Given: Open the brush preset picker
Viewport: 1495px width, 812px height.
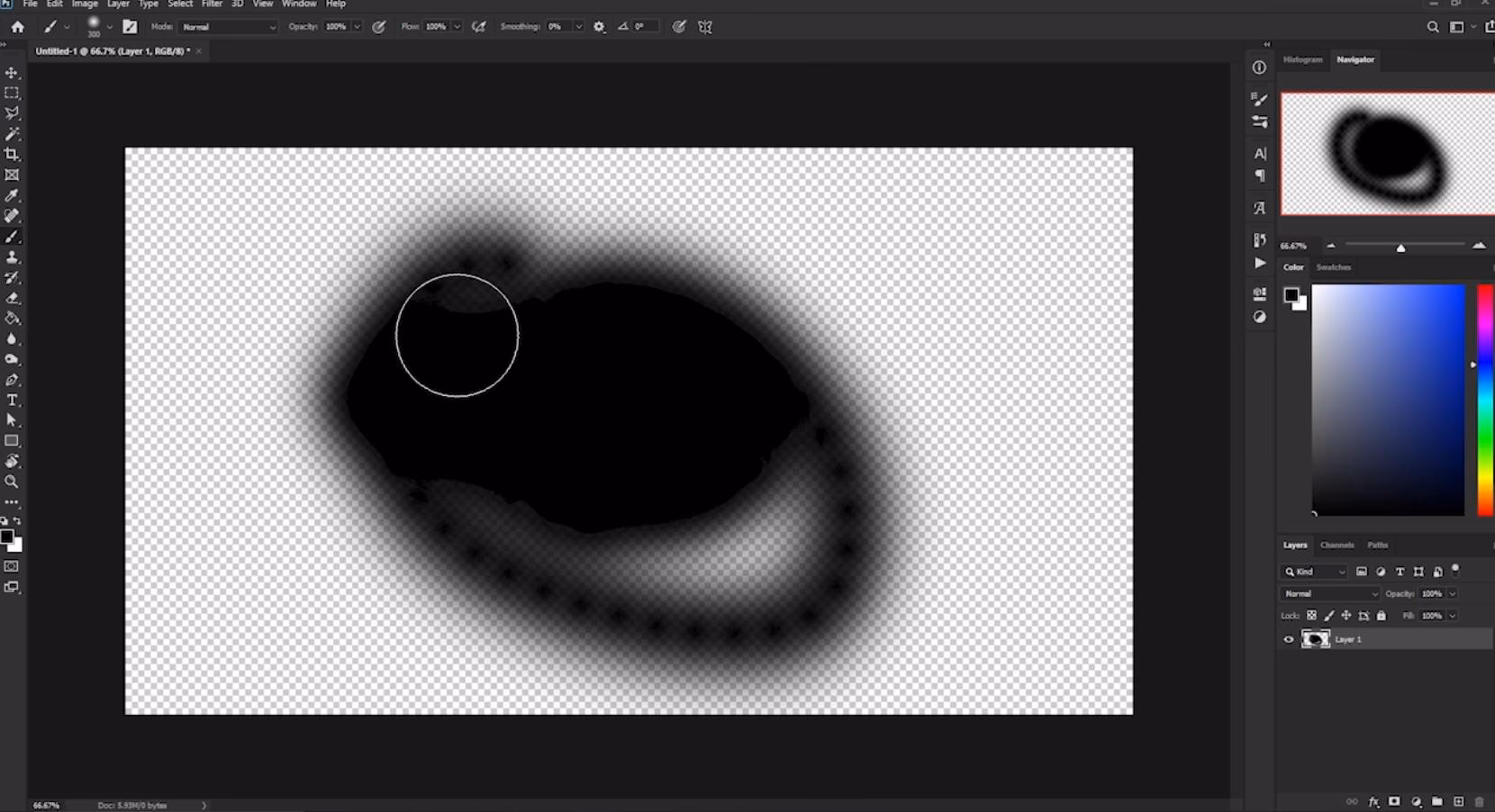Looking at the screenshot, I should (110, 26).
